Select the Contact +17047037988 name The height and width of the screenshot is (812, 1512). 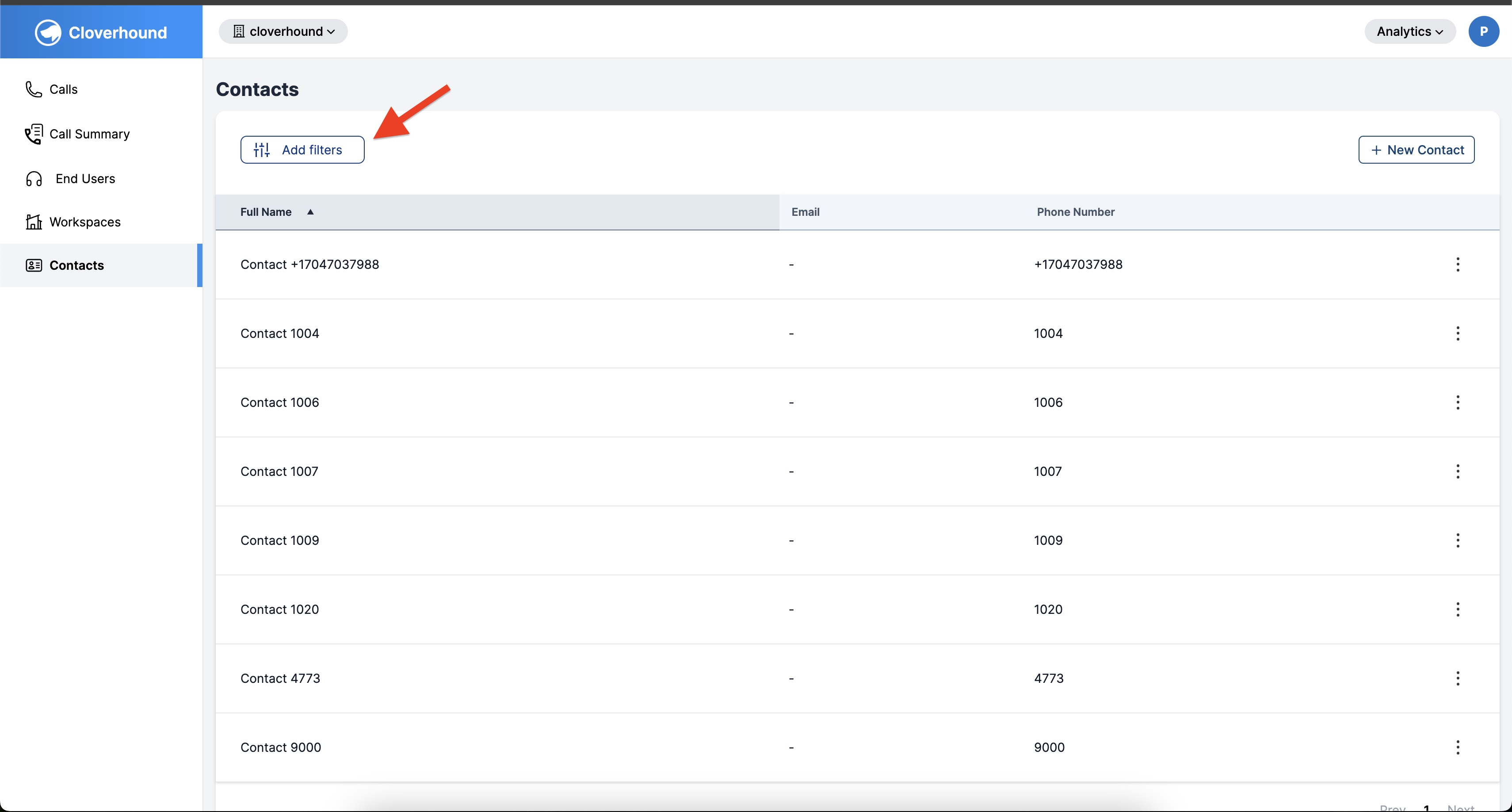pos(310,264)
